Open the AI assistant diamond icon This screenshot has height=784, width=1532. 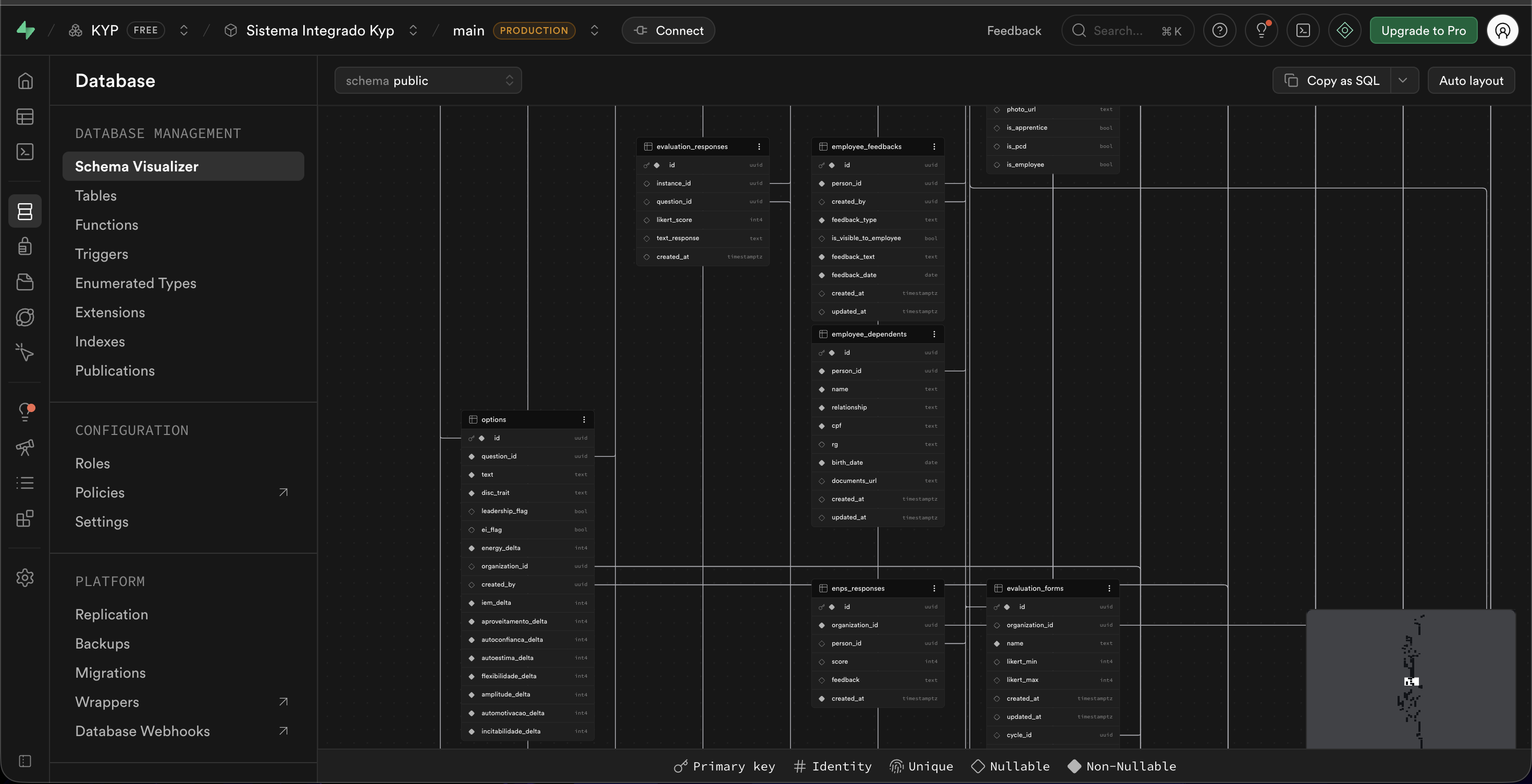pos(1344,30)
